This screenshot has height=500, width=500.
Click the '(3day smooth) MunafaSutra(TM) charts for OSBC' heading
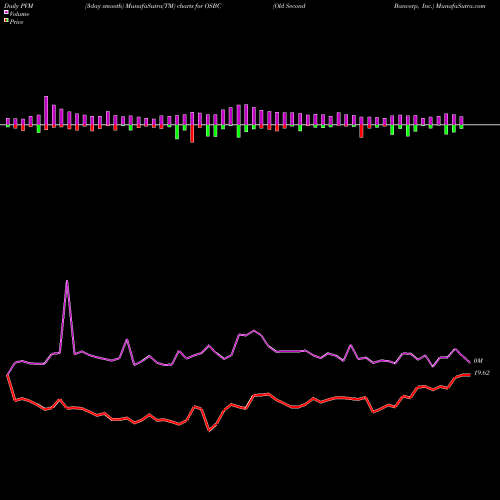(x=153, y=6)
